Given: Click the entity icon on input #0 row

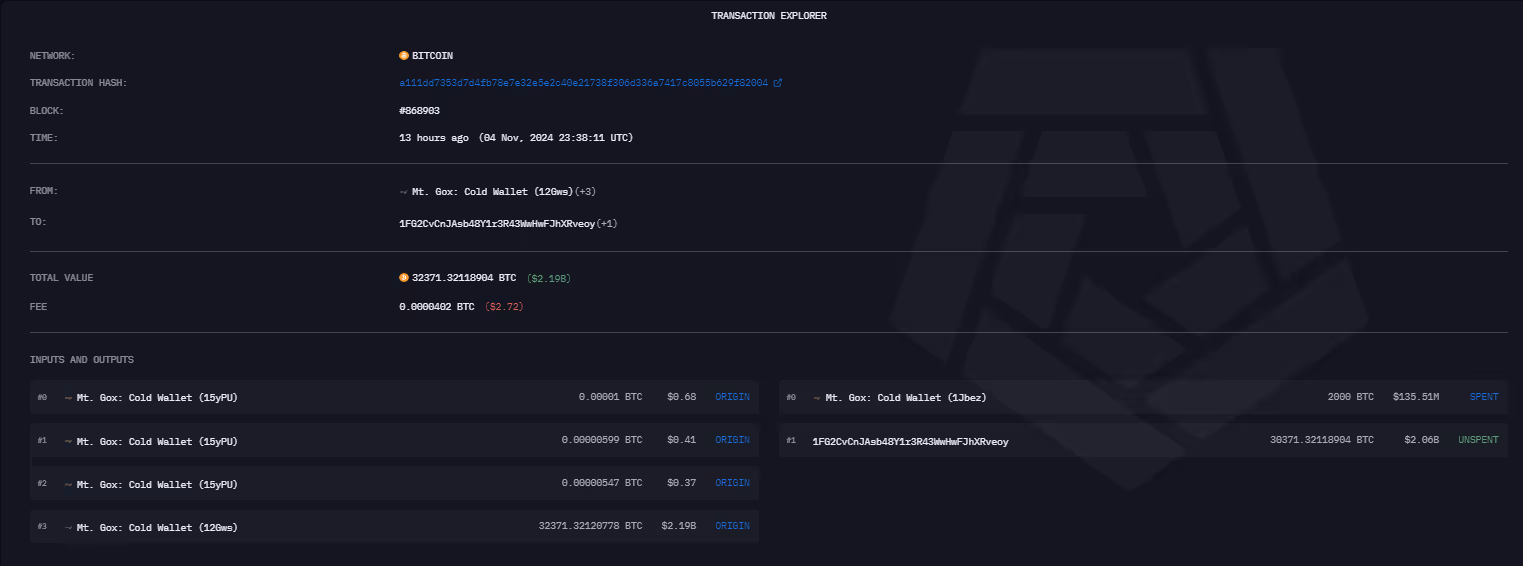Looking at the screenshot, I should click(x=68, y=398).
